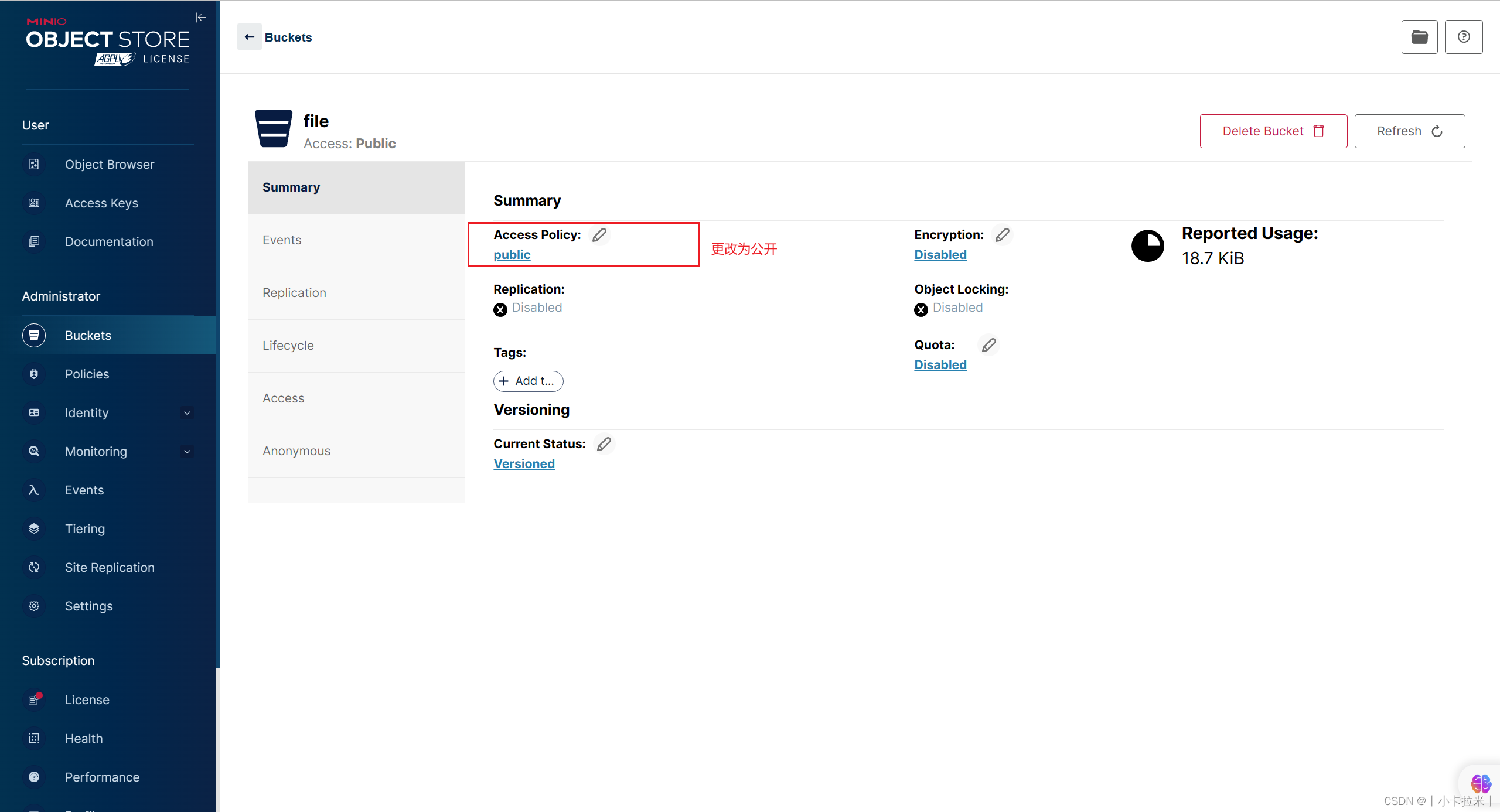Edit versioning Current Status pencil icon
Image resolution: width=1500 pixels, height=812 pixels.
pos(604,444)
